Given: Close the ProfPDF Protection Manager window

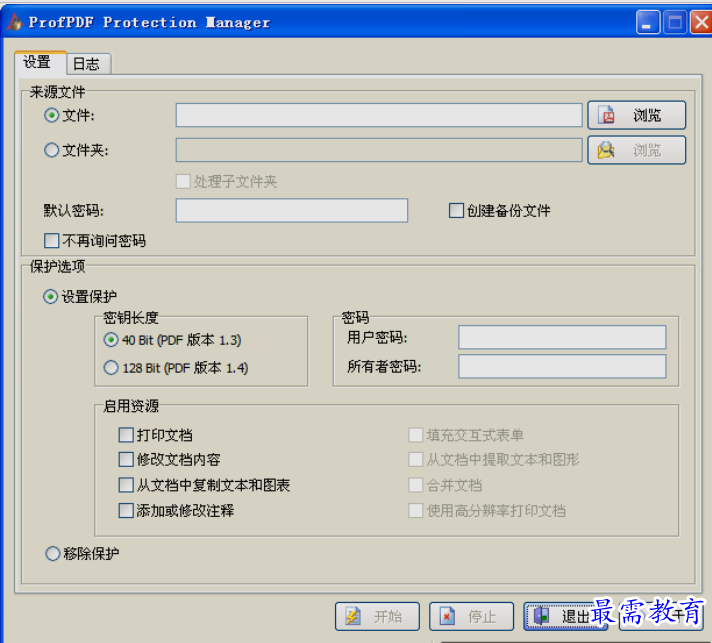Looking at the screenshot, I should 702,22.
